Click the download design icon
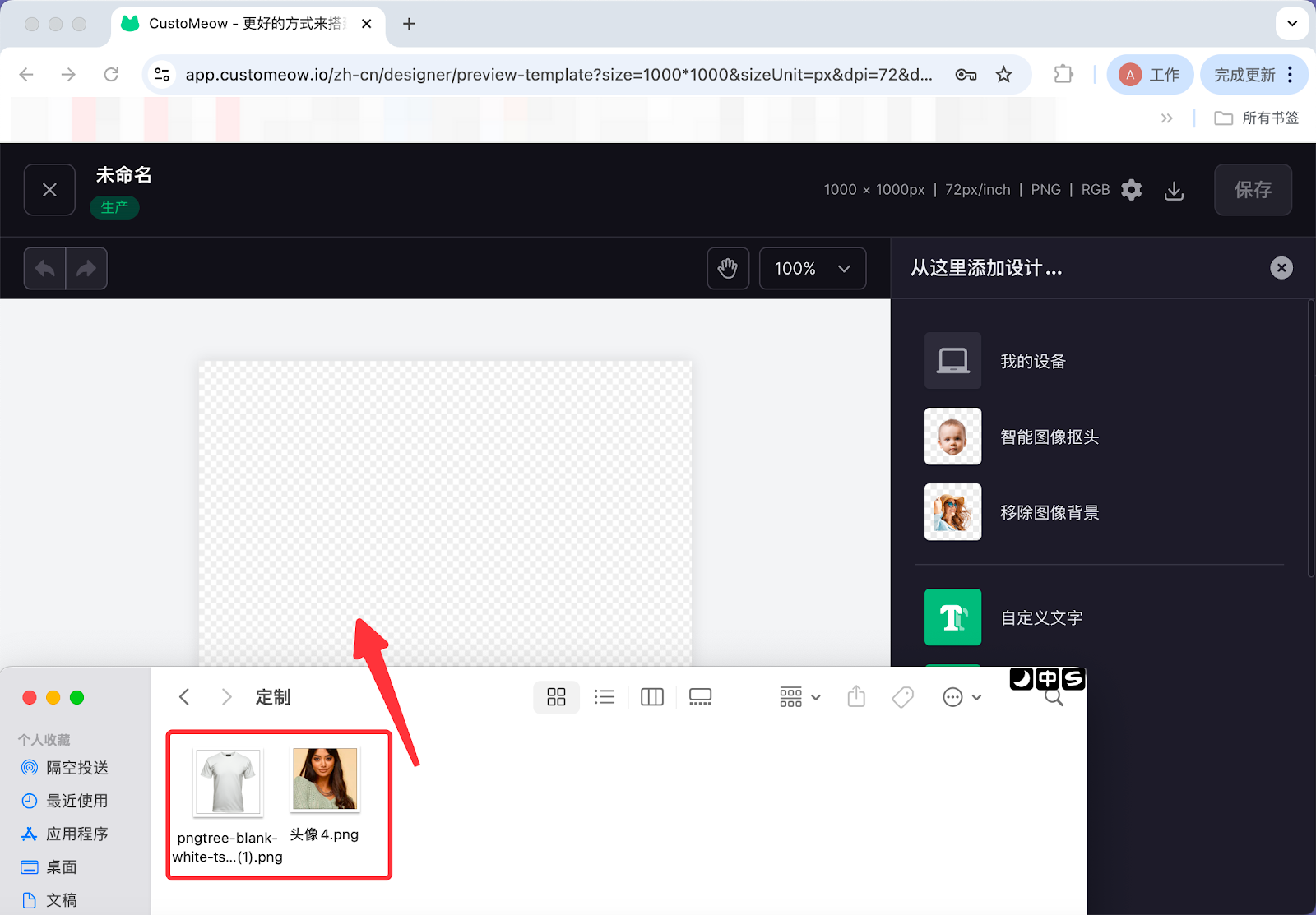 (1175, 191)
